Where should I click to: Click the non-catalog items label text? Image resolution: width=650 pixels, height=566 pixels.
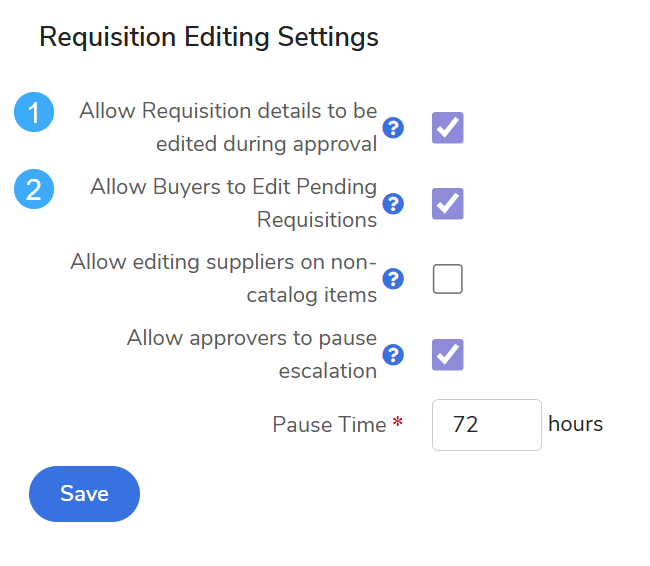(223, 279)
